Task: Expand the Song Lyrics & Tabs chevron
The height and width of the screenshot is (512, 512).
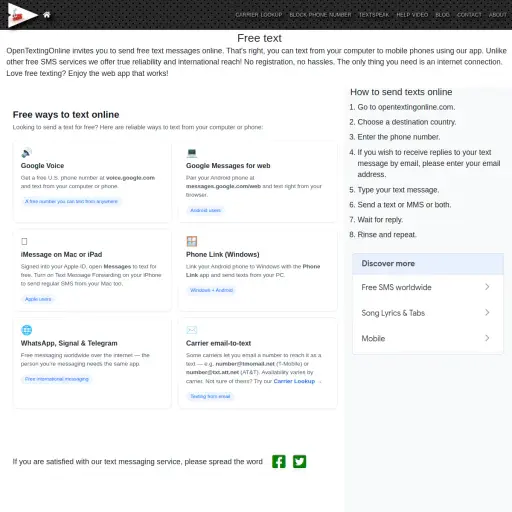Action: [487, 312]
